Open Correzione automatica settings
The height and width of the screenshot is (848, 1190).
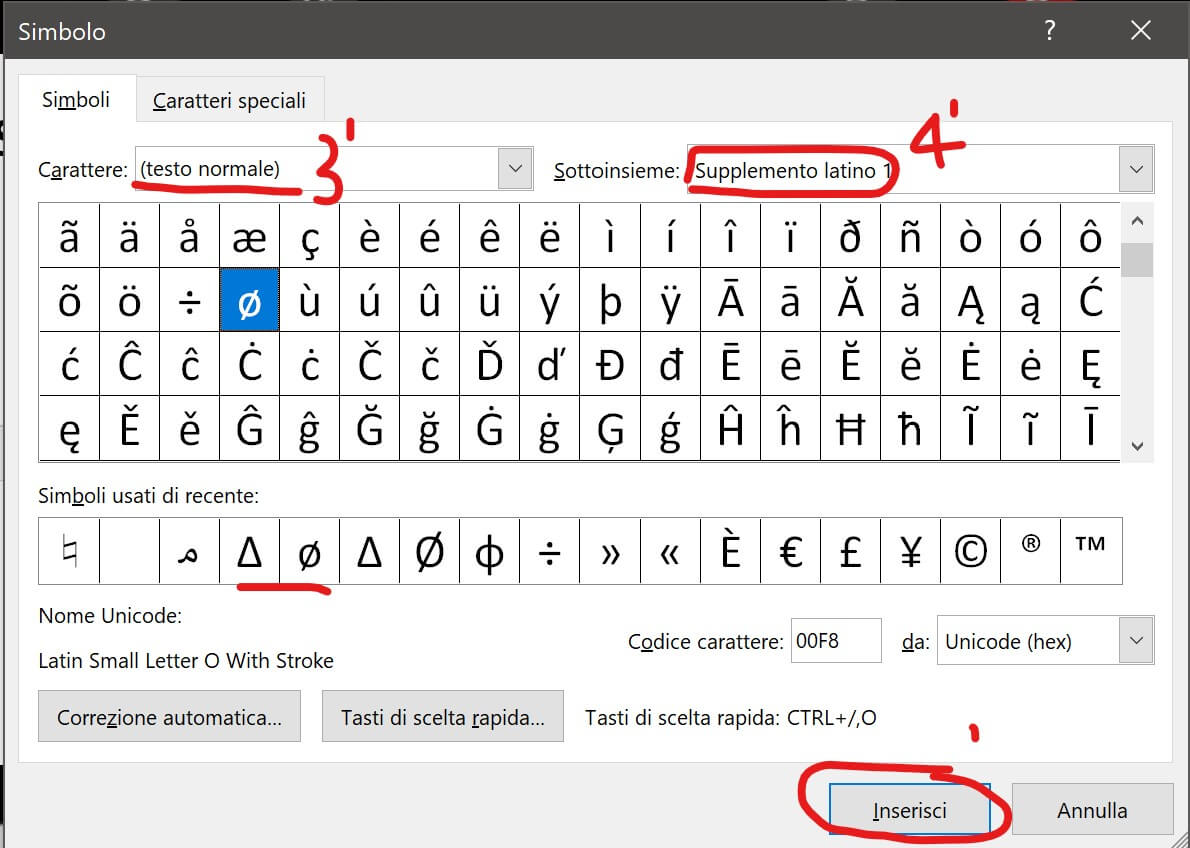pos(169,716)
